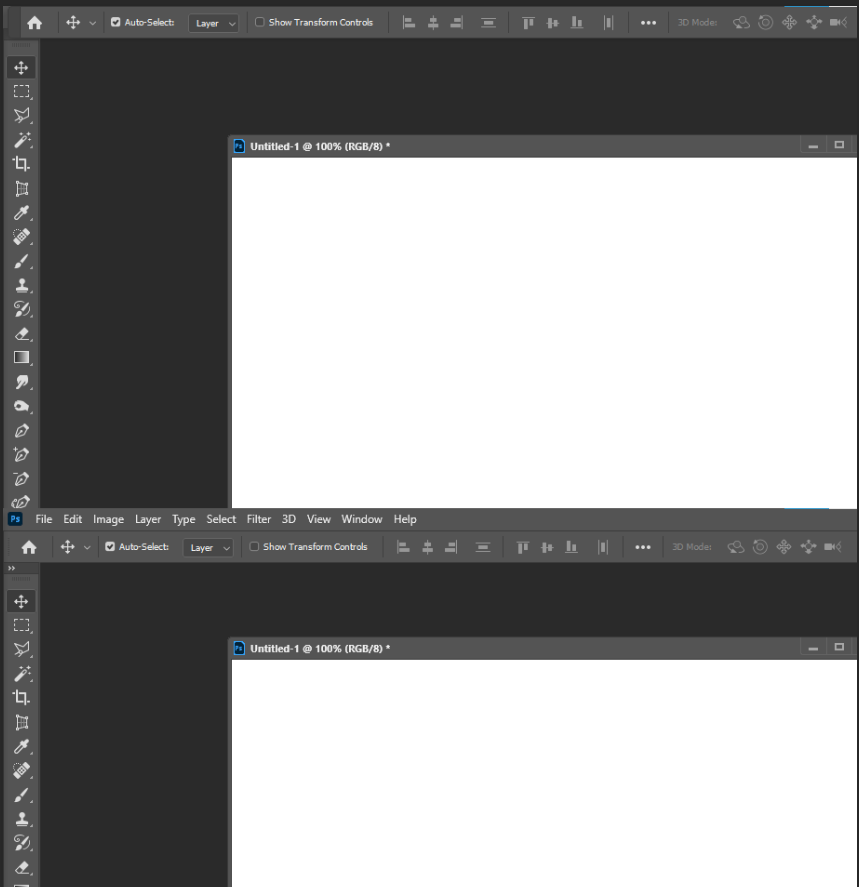Image resolution: width=859 pixels, height=887 pixels.
Task: Expand the Move tool preset chevron
Action: [x=91, y=21]
